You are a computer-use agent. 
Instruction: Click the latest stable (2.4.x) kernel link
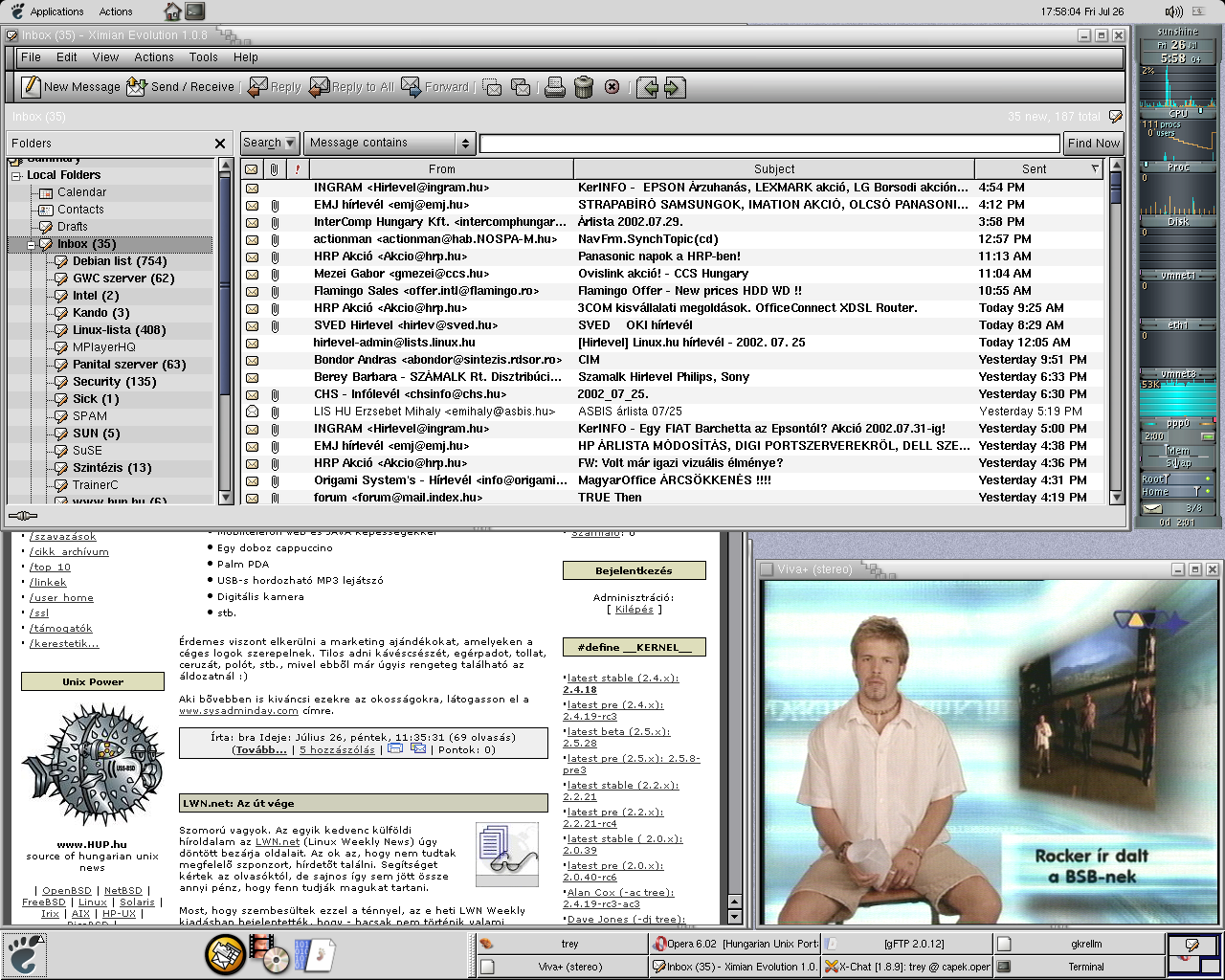623,678
